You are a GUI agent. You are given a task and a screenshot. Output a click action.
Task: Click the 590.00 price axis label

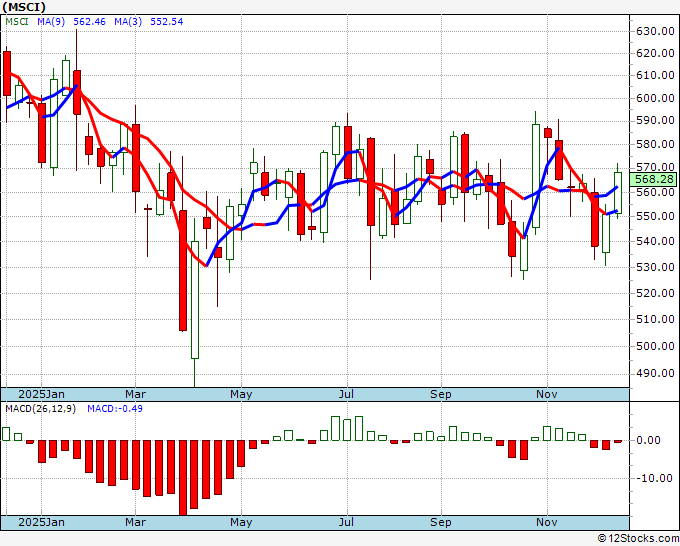point(655,121)
